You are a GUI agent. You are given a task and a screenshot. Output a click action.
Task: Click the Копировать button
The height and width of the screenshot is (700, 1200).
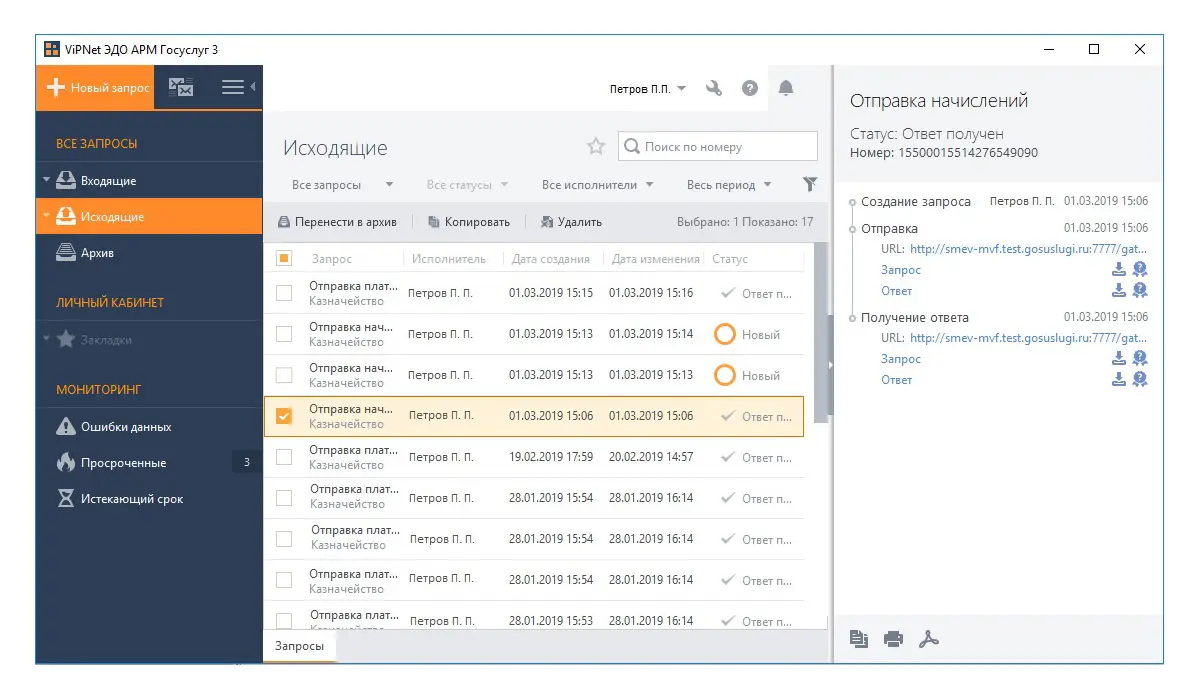point(469,222)
